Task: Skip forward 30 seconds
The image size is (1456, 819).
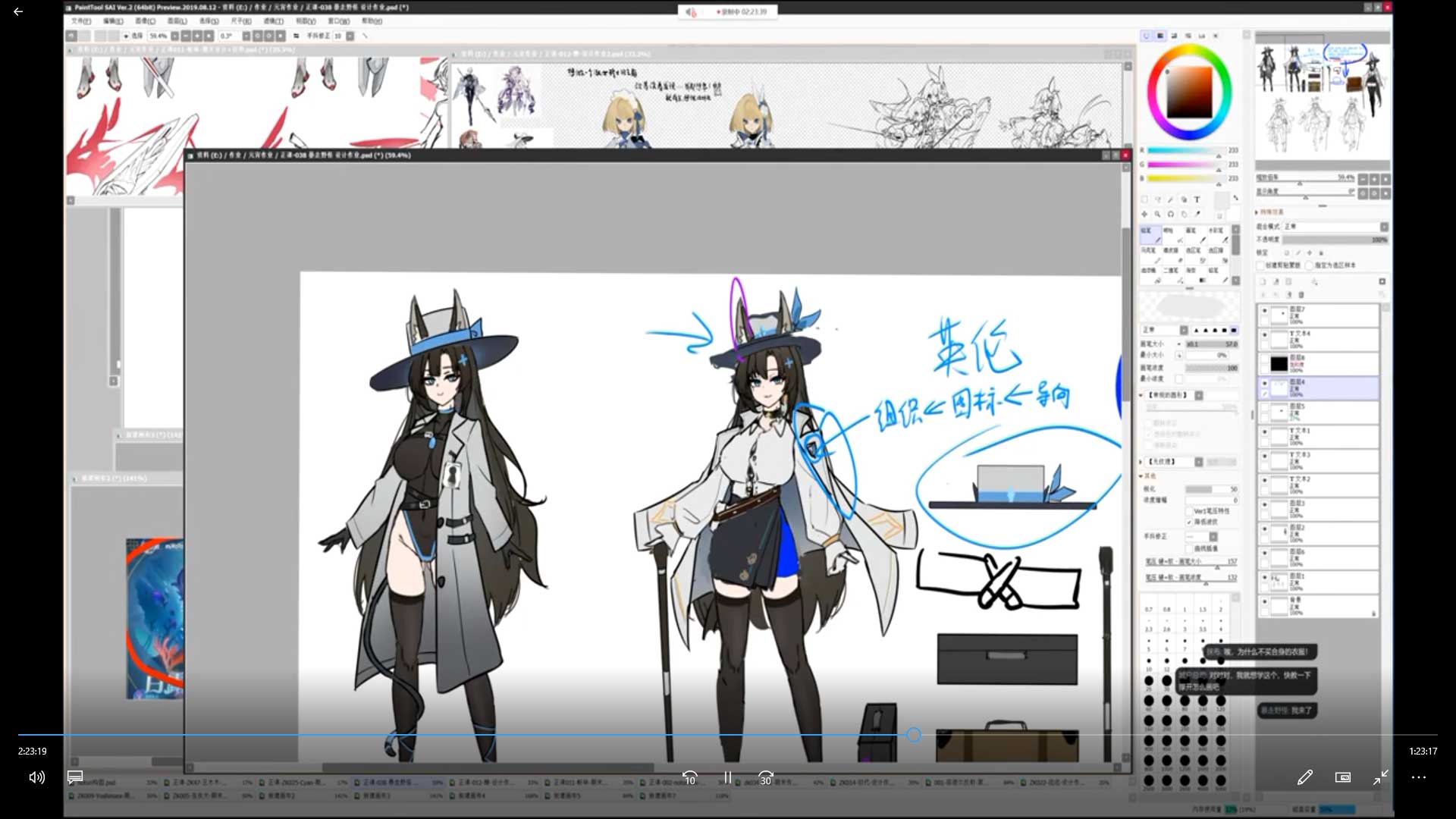Action: pyautogui.click(x=766, y=777)
